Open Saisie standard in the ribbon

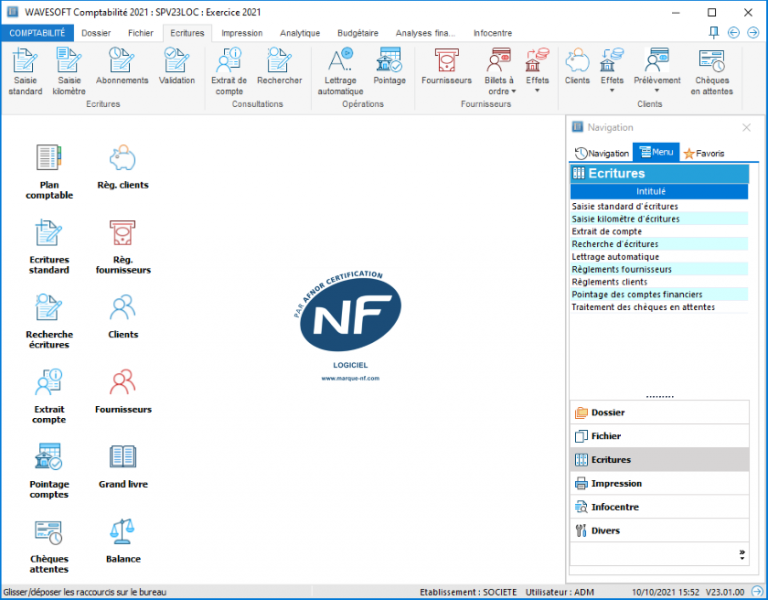[x=25, y=72]
